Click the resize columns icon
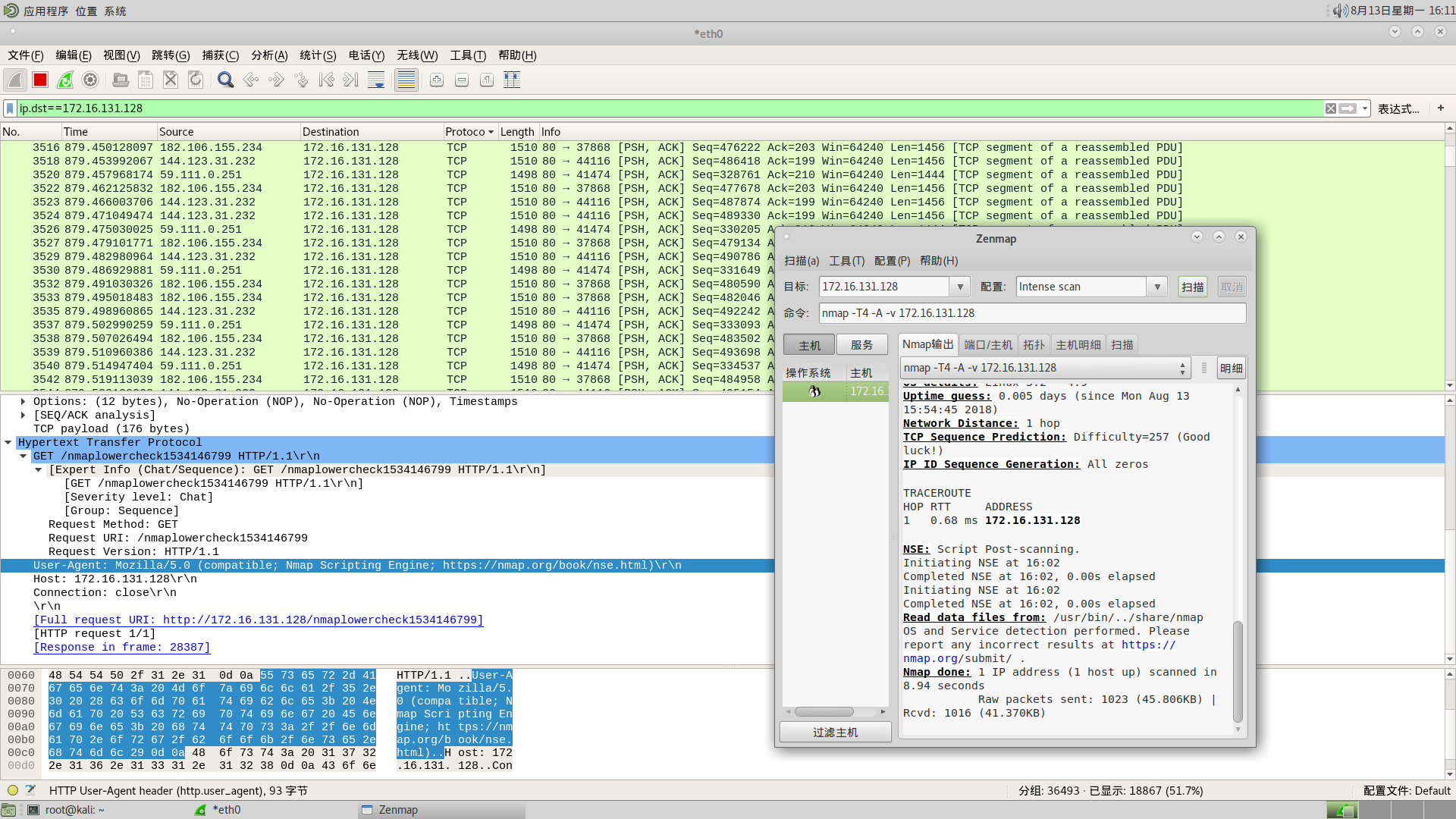The width and height of the screenshot is (1456, 819). click(512, 80)
